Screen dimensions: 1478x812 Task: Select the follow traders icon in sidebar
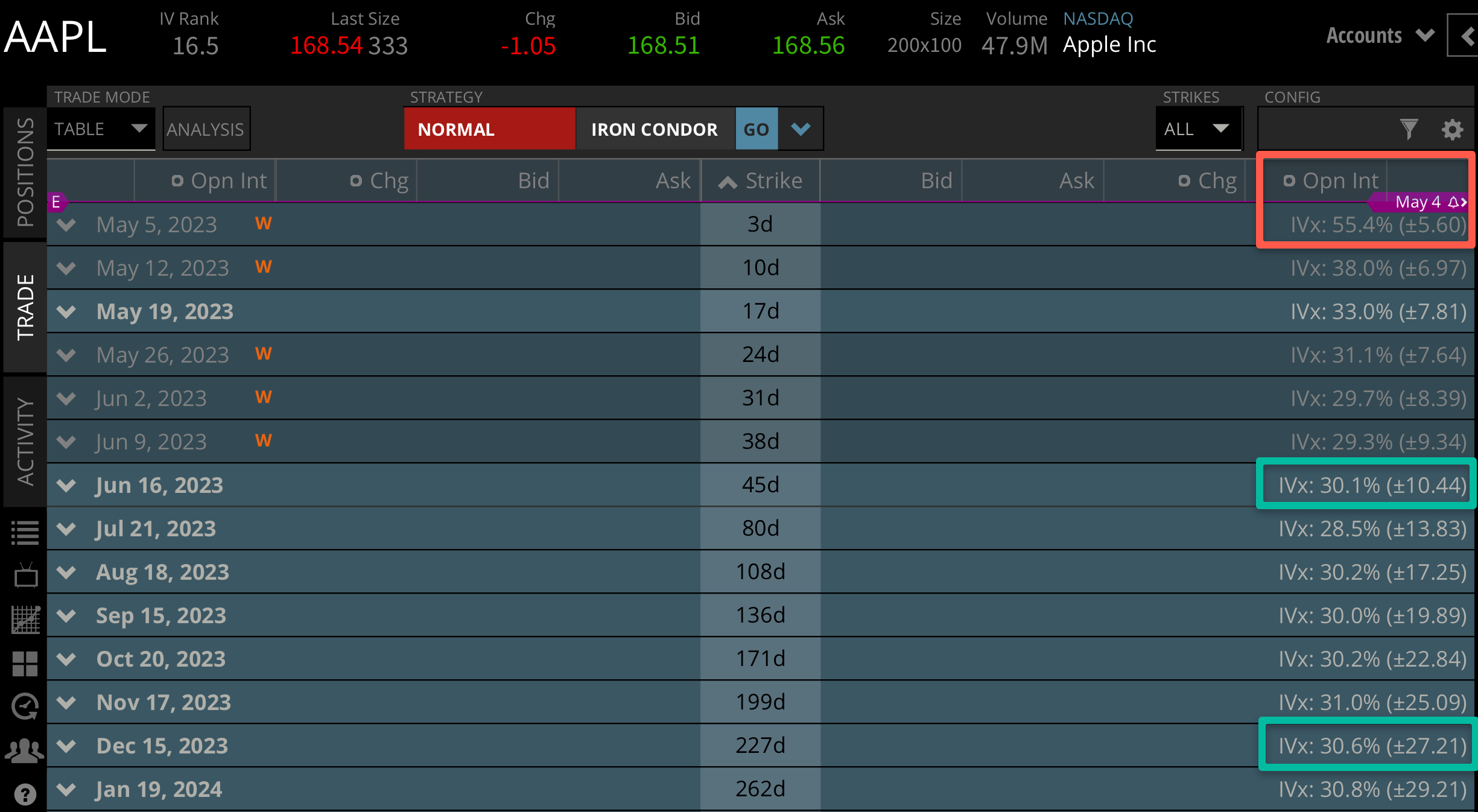click(x=24, y=748)
